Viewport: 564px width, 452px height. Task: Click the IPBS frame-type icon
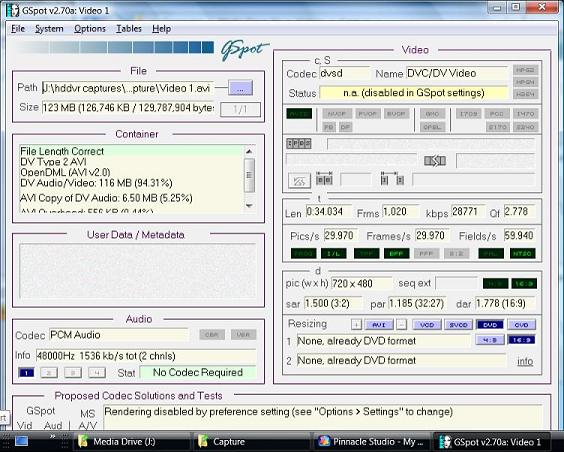299,143
